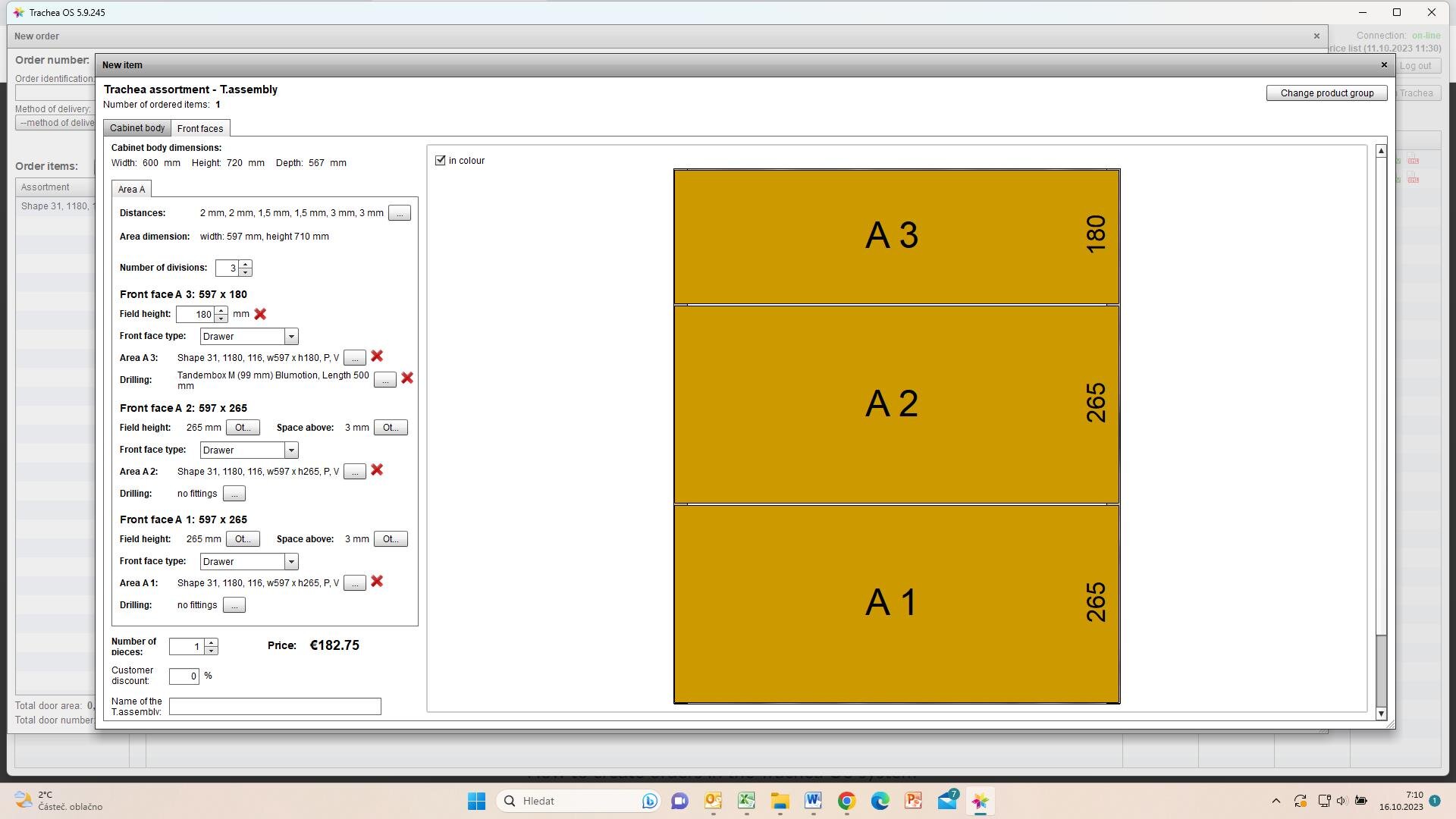Click the A 2 front face preview

pos(896,404)
